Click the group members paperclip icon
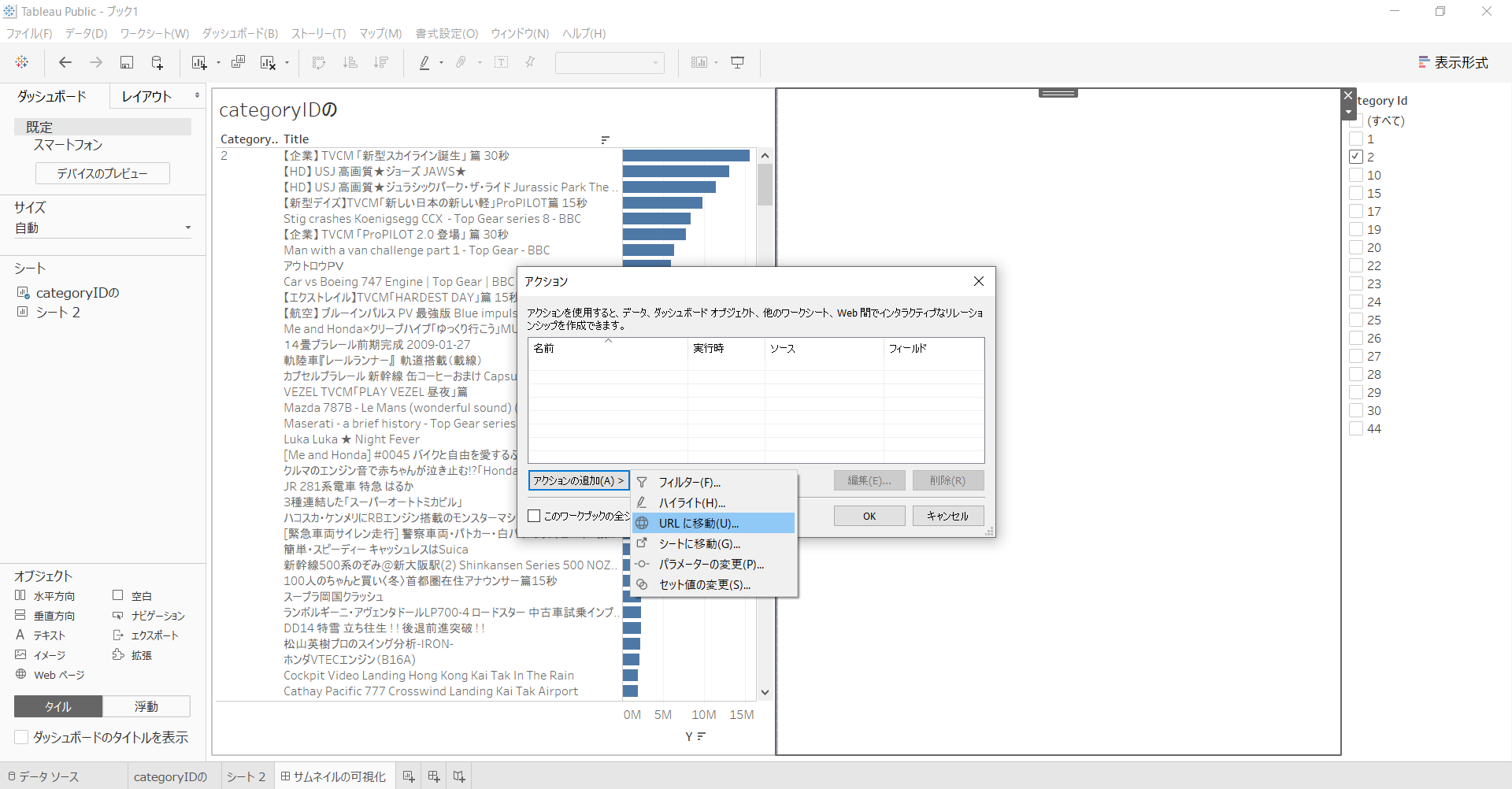The width and height of the screenshot is (1512, 789). coord(461,62)
